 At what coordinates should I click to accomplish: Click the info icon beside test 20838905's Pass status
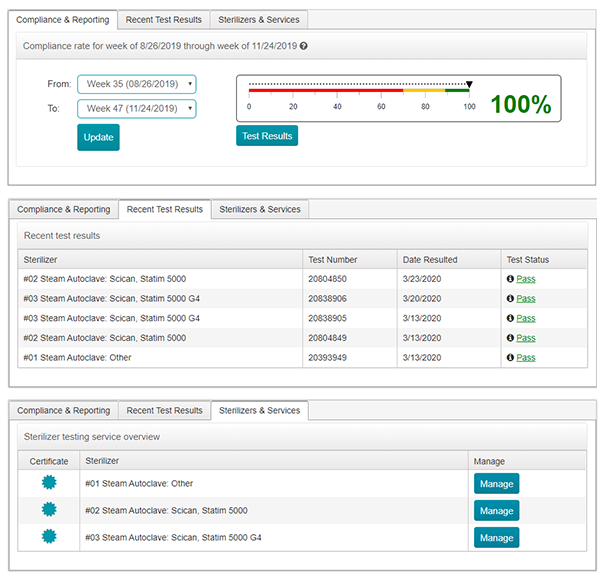(510, 318)
